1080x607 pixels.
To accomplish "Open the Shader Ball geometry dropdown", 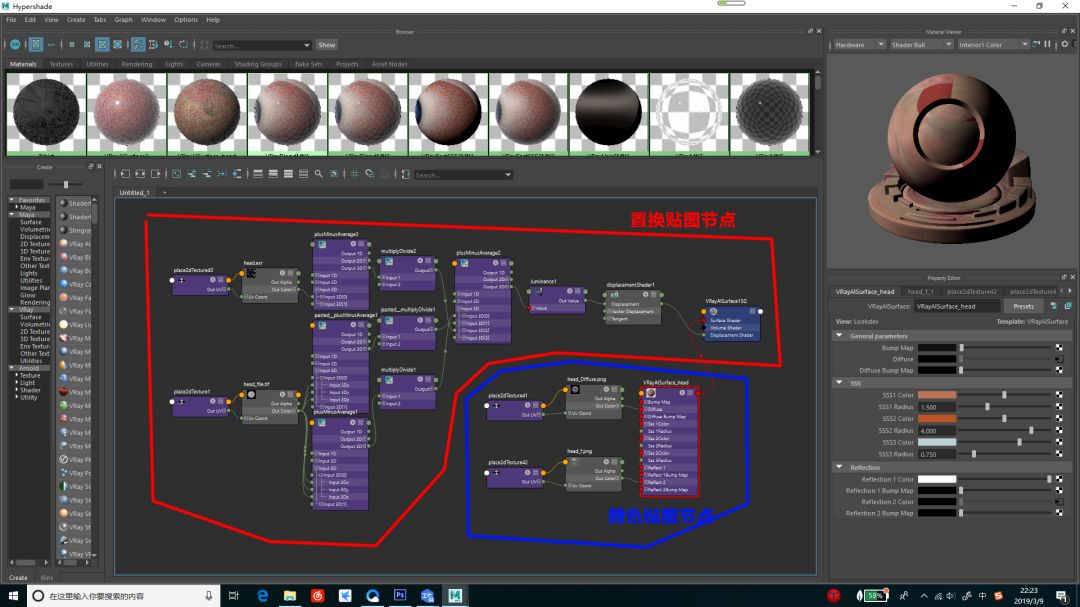I will pyautogui.click(x=921, y=45).
